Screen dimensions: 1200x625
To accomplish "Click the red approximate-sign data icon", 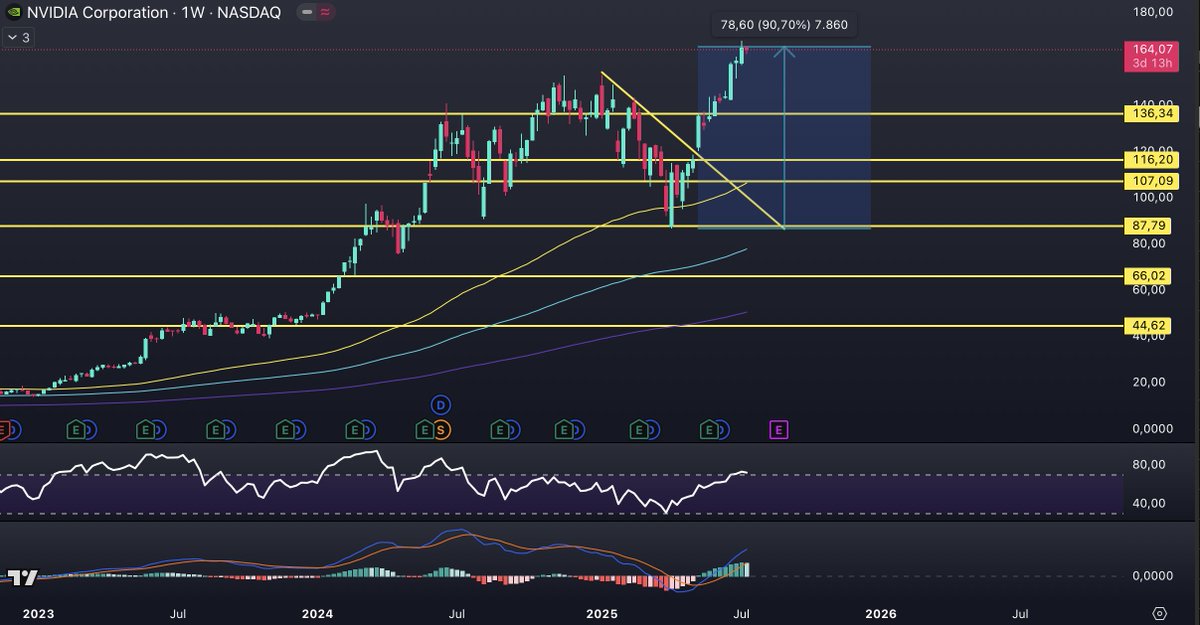I will tap(326, 13).
